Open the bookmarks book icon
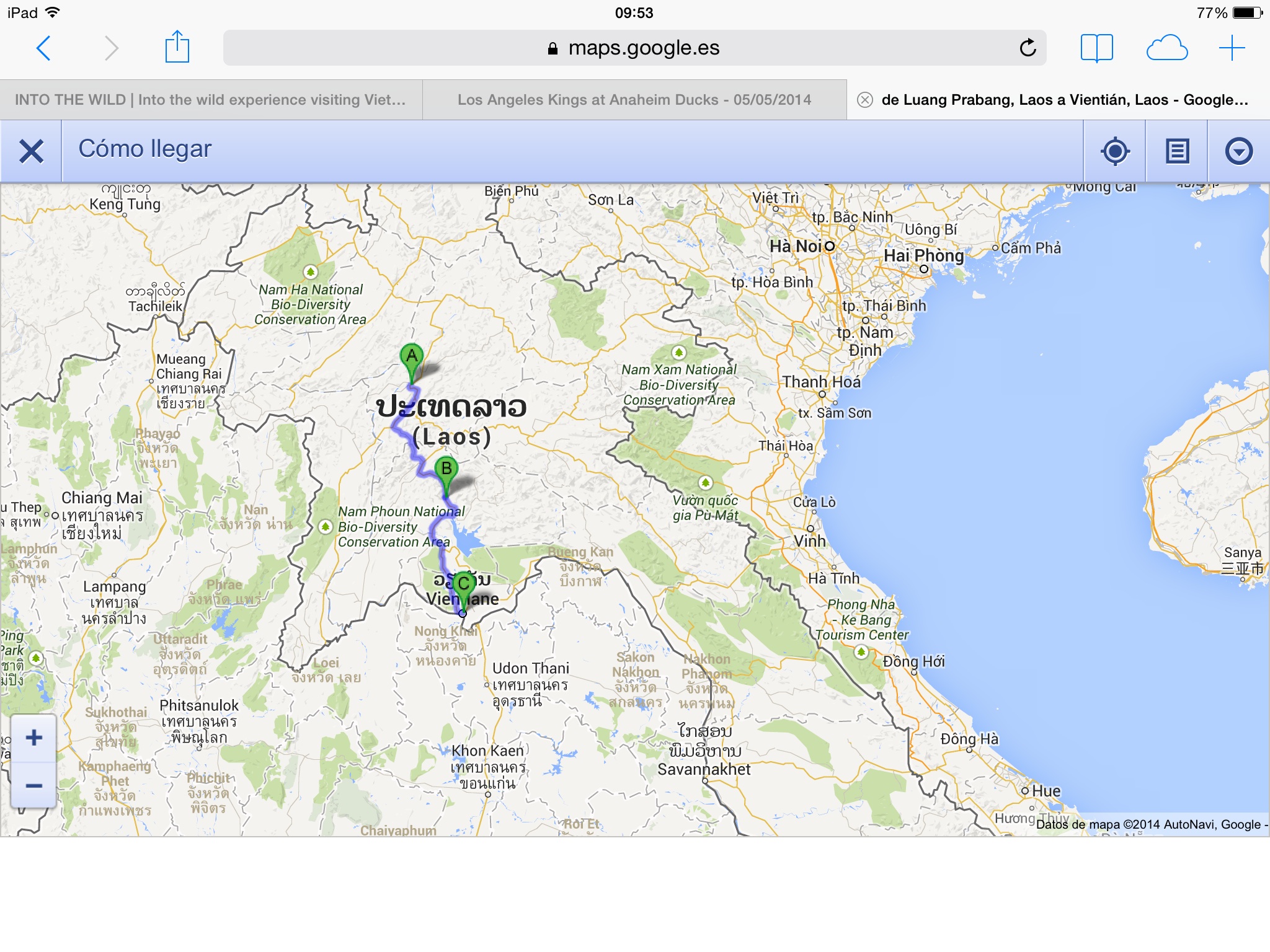The image size is (1270, 952). [x=1096, y=48]
